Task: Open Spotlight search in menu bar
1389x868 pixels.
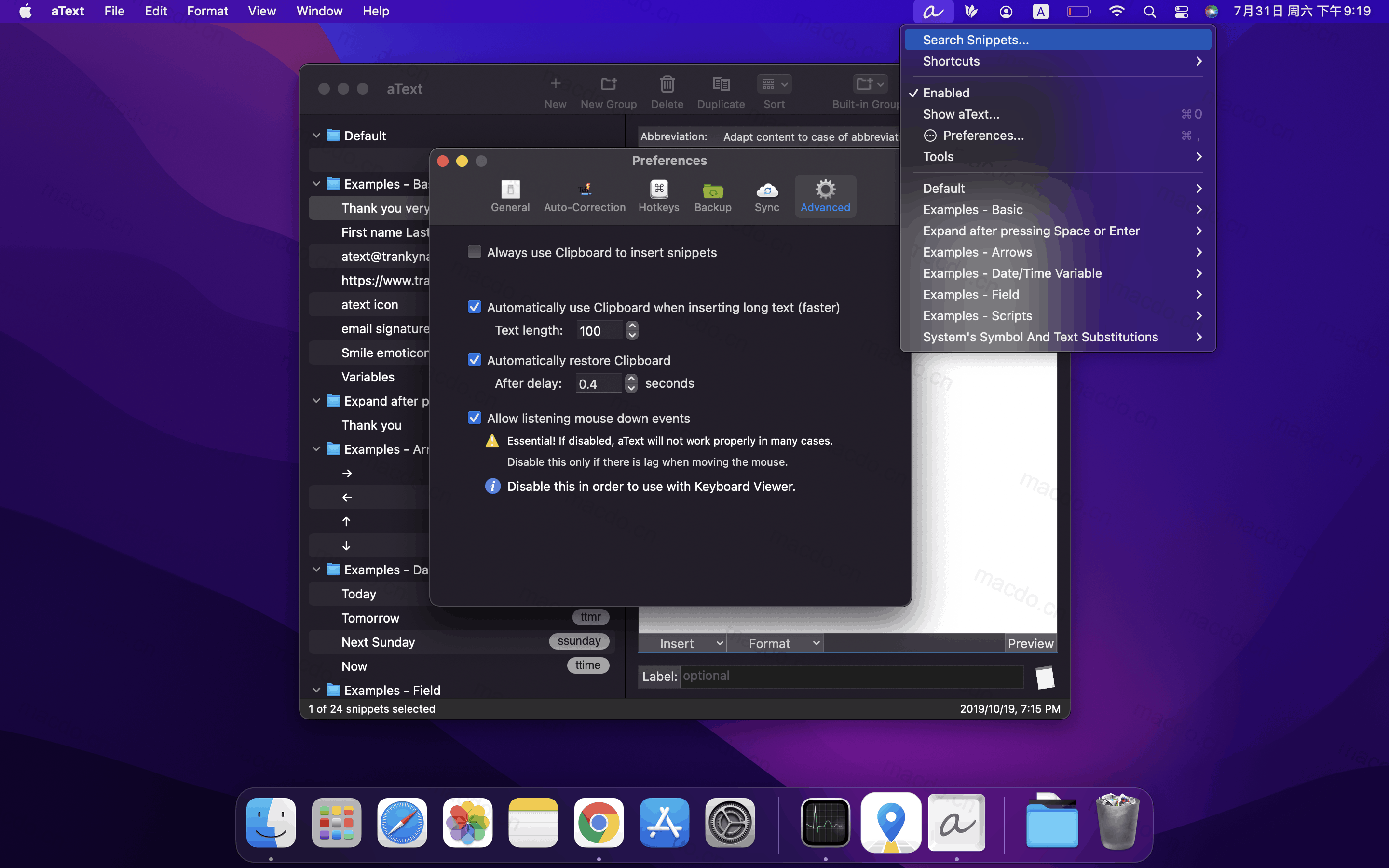Action: 1149,12
